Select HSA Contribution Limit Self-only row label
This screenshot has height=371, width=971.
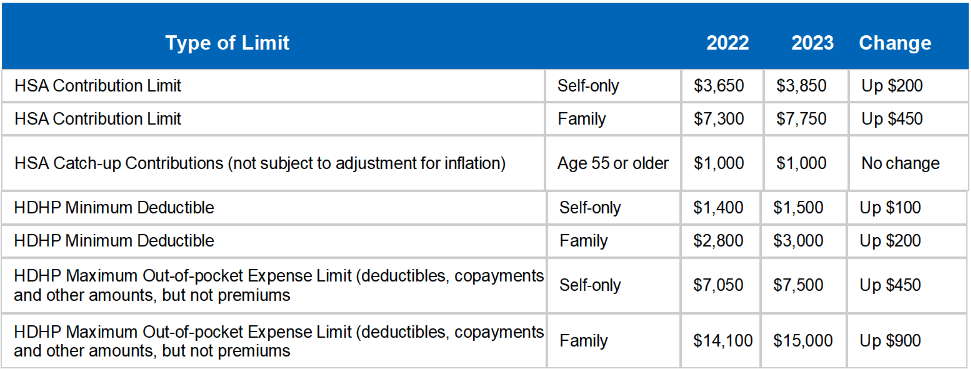tap(98, 85)
